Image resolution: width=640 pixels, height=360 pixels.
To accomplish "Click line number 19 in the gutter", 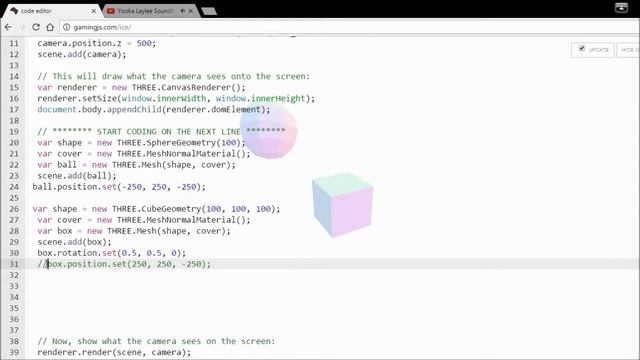I will coord(14,132).
